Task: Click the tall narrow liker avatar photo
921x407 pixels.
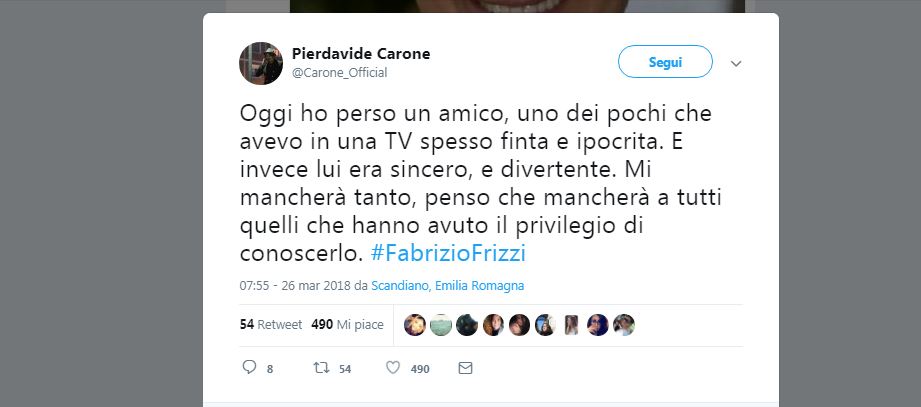Action: pyautogui.click(x=572, y=325)
